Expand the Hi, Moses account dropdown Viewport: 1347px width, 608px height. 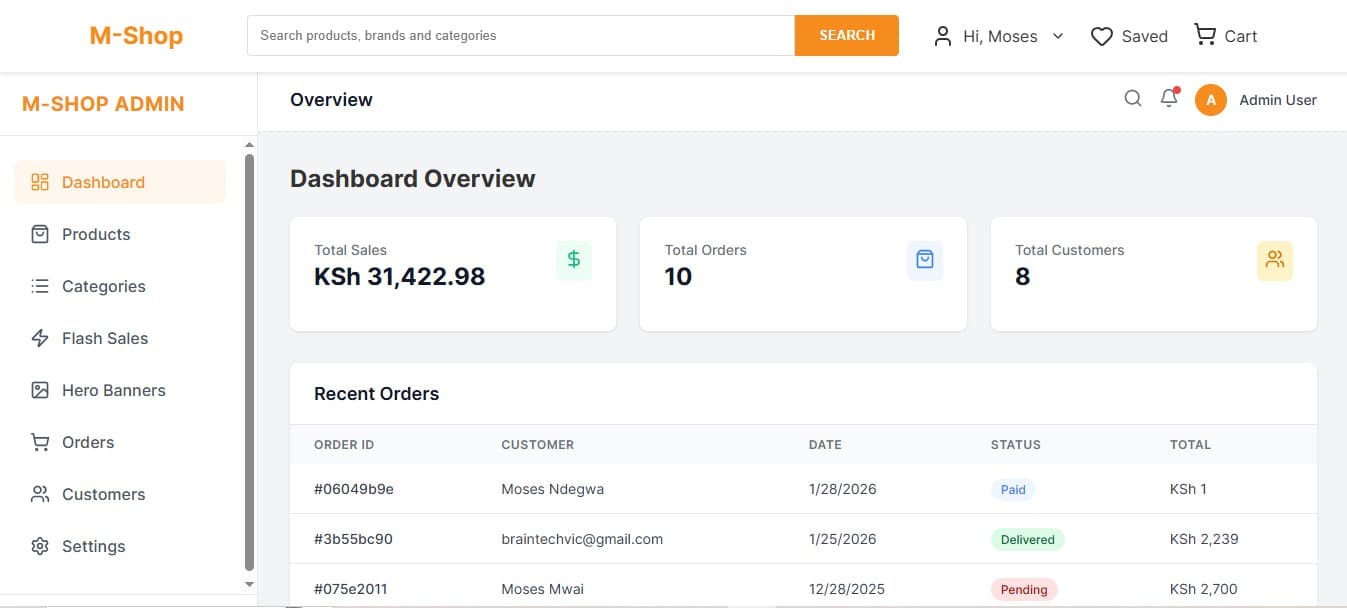1058,36
